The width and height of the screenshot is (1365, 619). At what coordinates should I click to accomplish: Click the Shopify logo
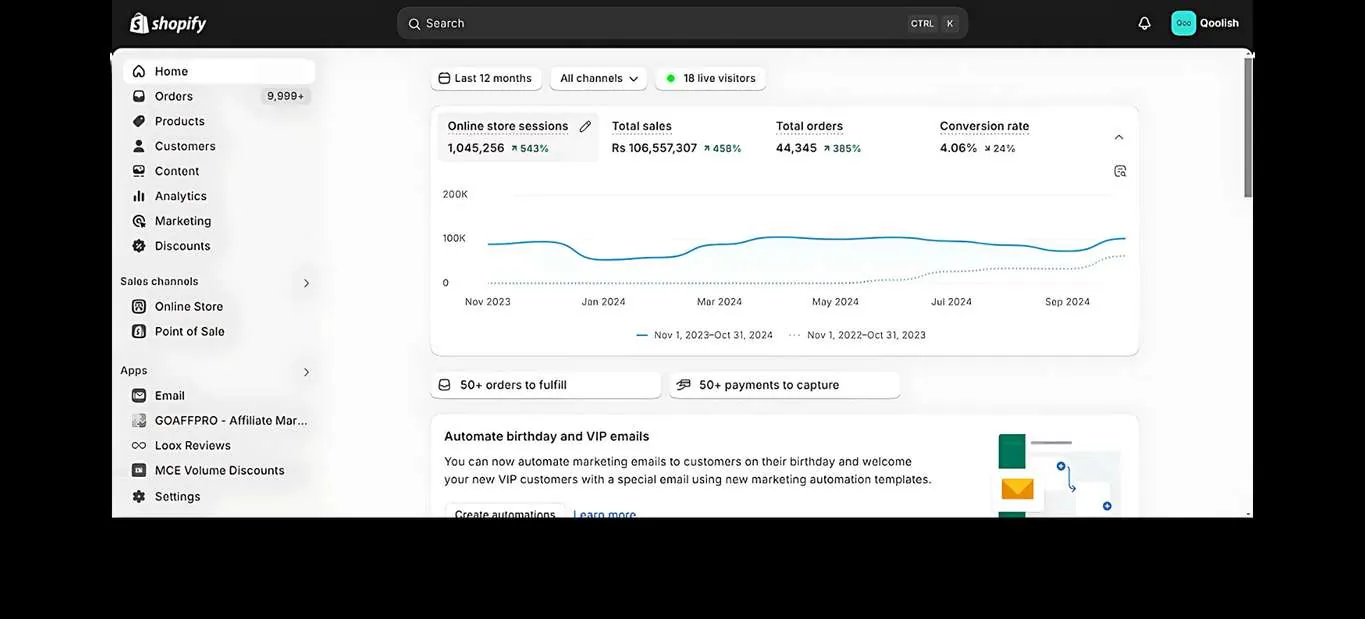168,23
